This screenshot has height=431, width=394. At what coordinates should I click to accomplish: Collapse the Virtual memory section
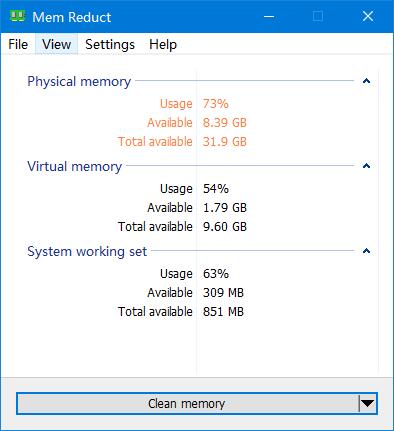366,166
